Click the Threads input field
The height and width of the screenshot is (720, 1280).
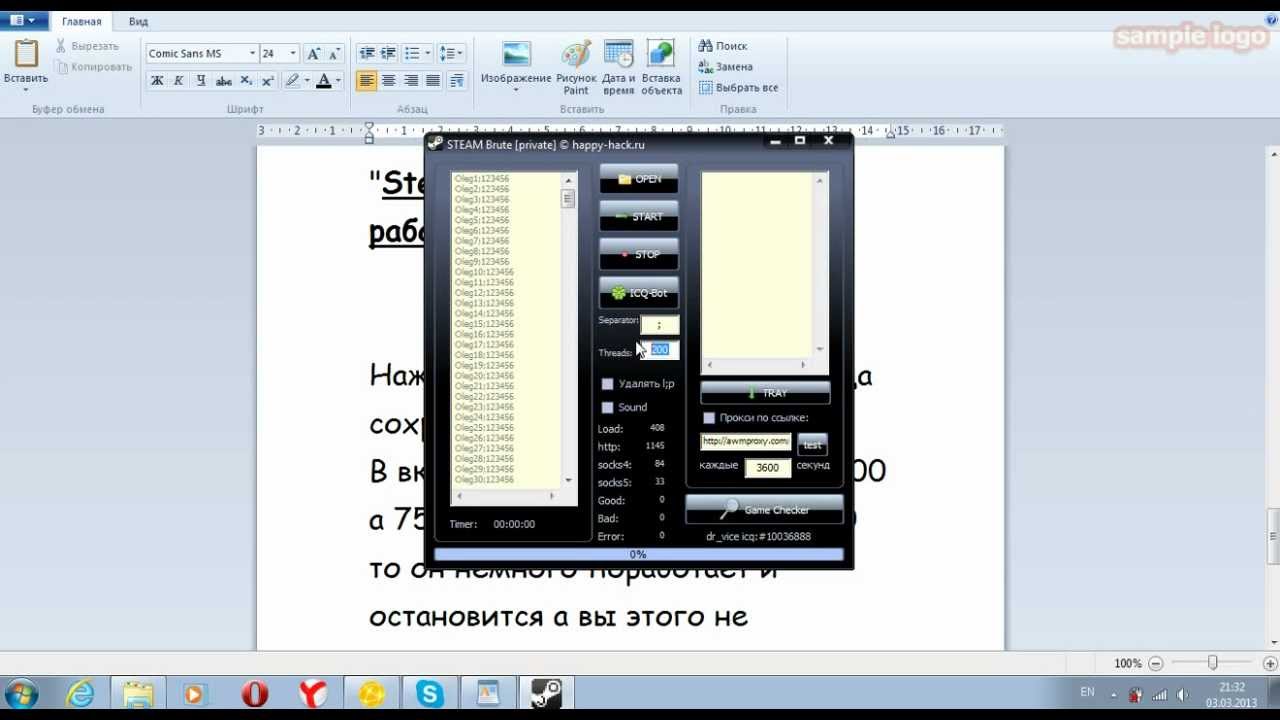660,350
